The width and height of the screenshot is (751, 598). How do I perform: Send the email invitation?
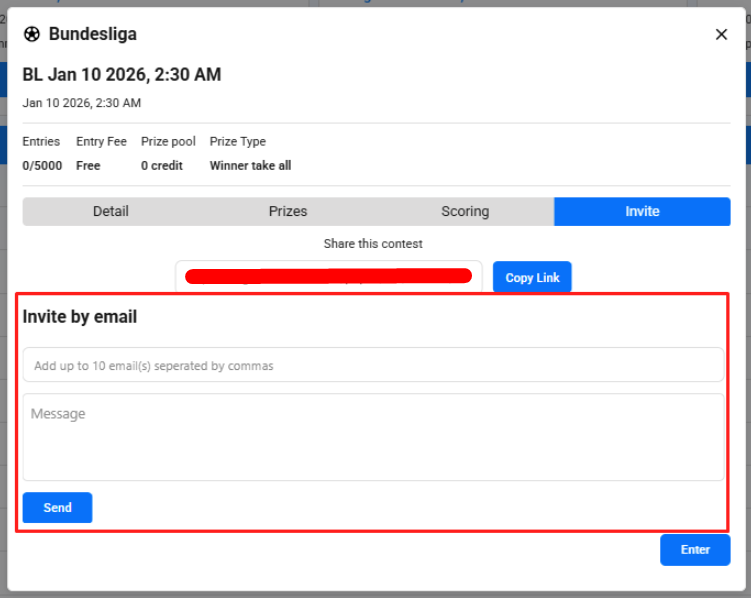point(57,507)
